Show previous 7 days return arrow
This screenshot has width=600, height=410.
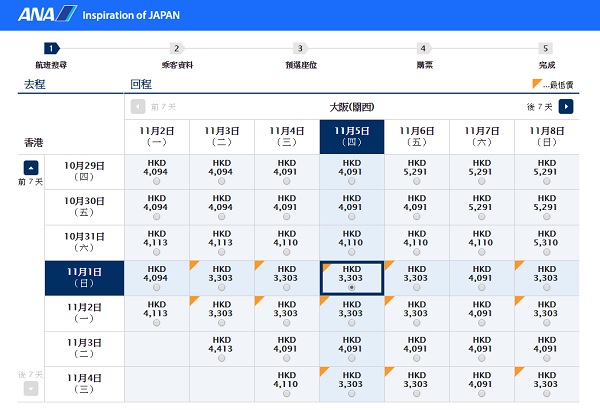click(138, 106)
